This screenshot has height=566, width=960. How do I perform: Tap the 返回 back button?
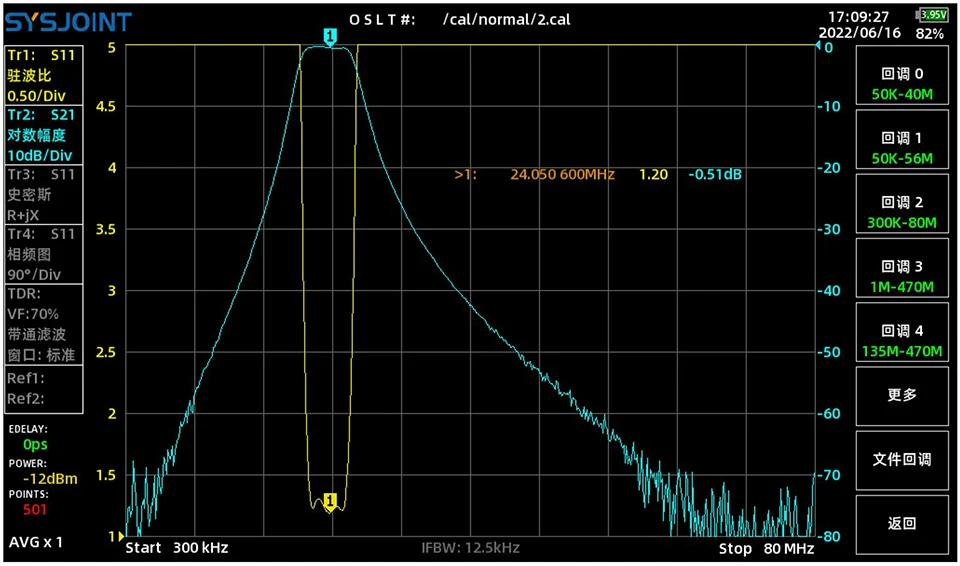point(902,524)
